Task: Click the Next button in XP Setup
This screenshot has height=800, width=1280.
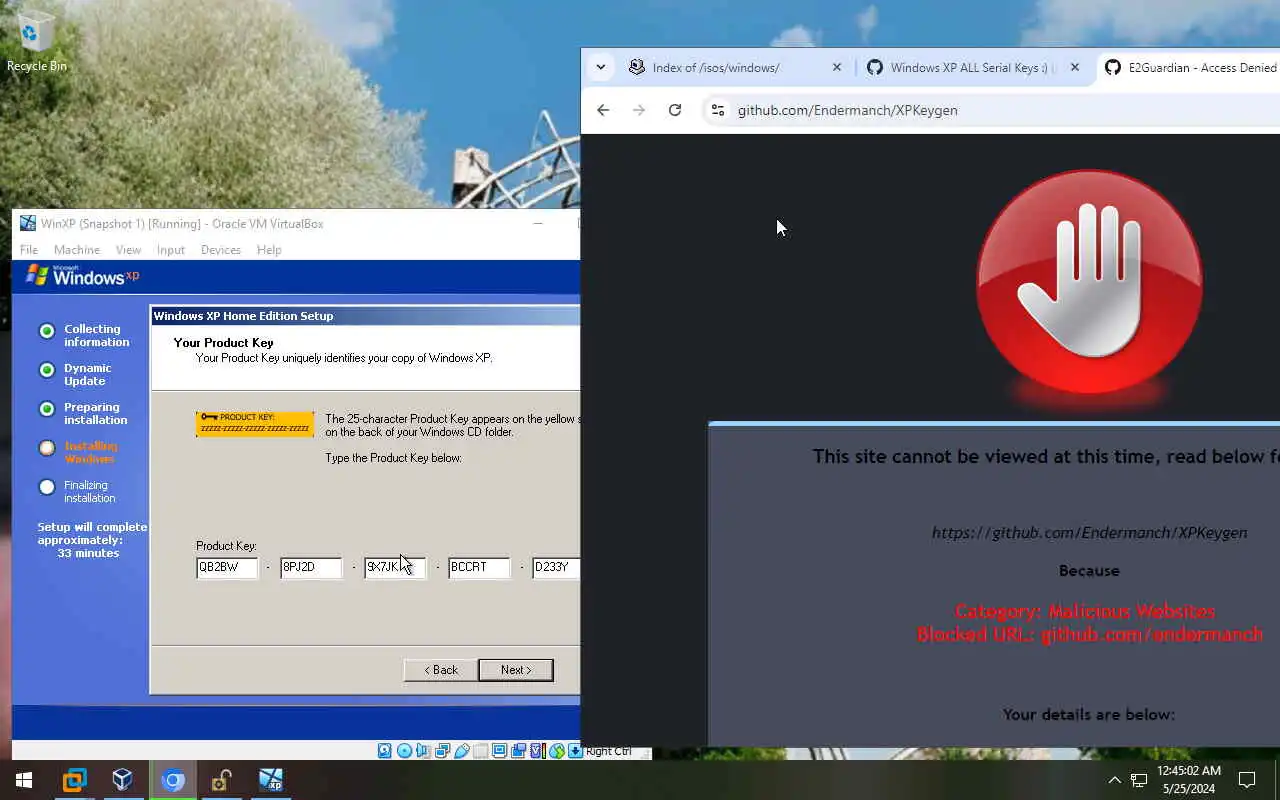Action: click(516, 670)
